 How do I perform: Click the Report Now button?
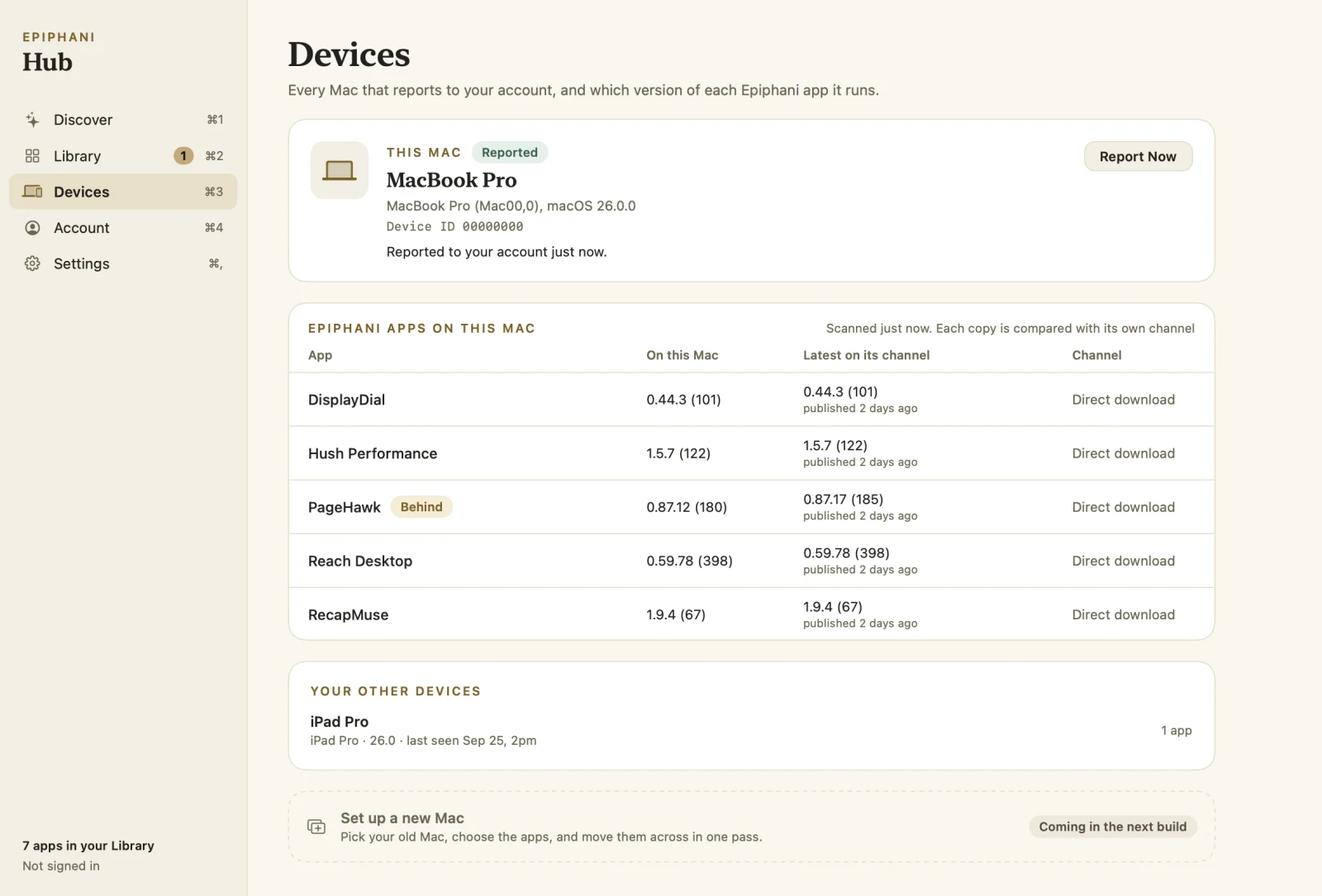tap(1138, 157)
